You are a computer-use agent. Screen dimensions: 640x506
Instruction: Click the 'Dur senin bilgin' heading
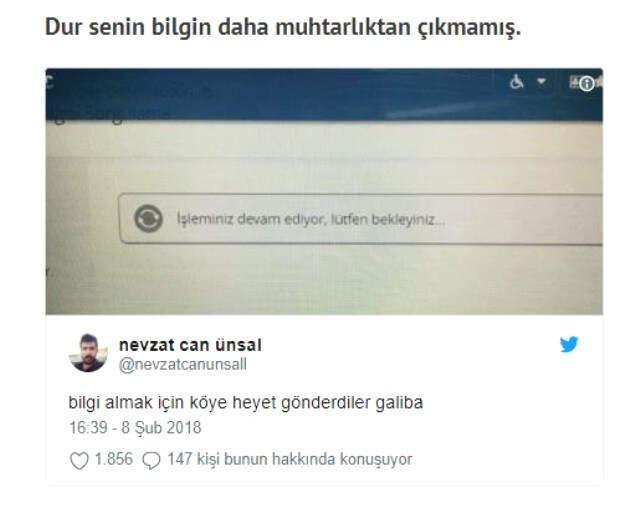283,27
